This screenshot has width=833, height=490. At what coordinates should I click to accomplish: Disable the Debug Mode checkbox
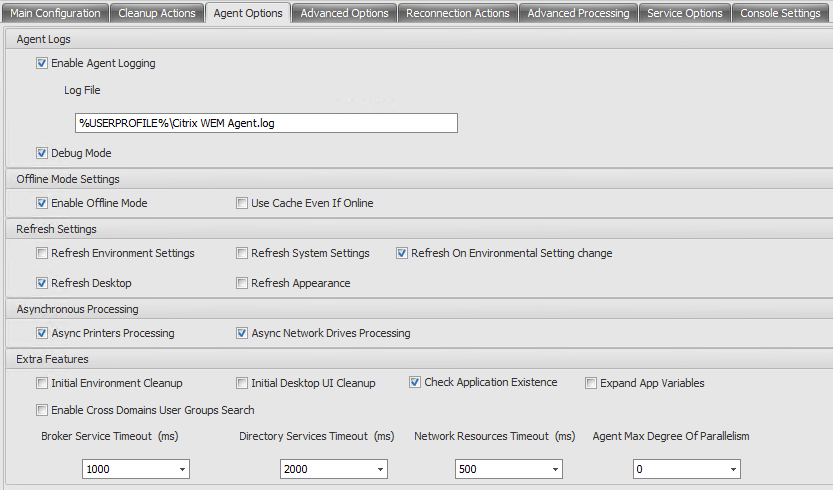coord(42,153)
